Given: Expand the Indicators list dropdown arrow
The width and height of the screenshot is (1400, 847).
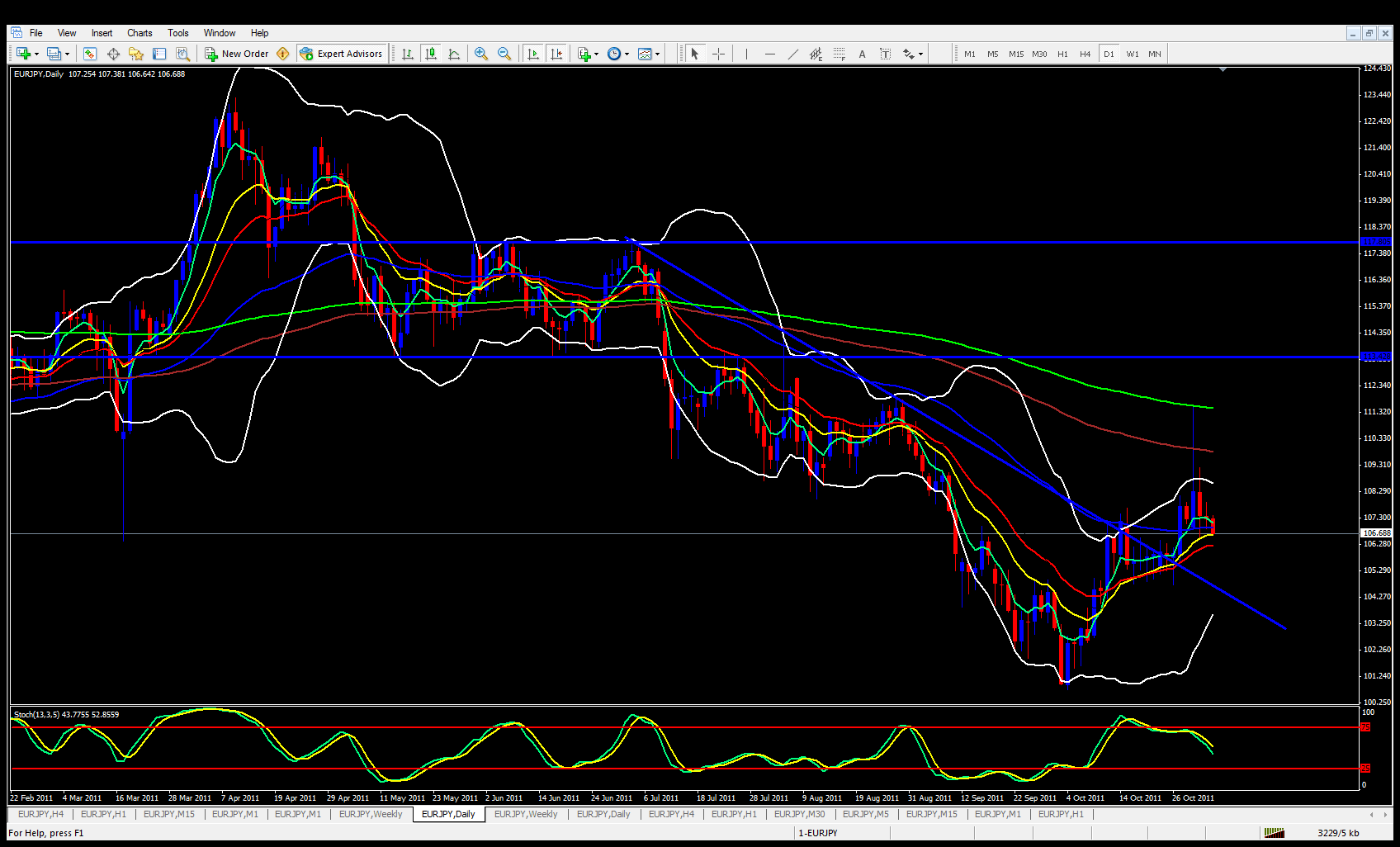Looking at the screenshot, I should tap(596, 54).
